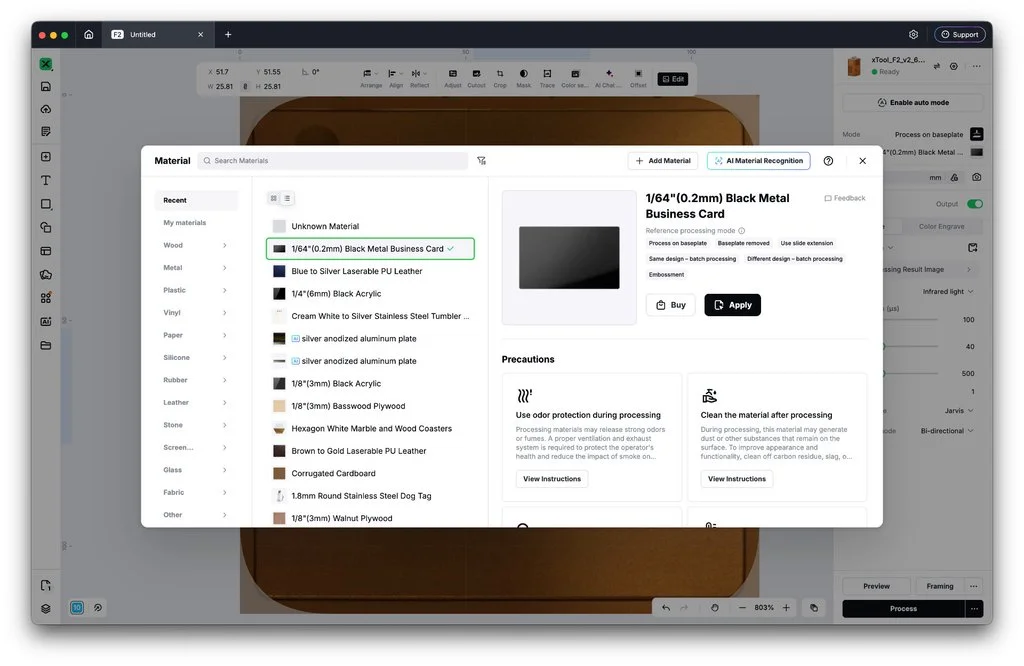Zoom out with the minus icon
This screenshot has width=1024, height=666.
(742, 607)
